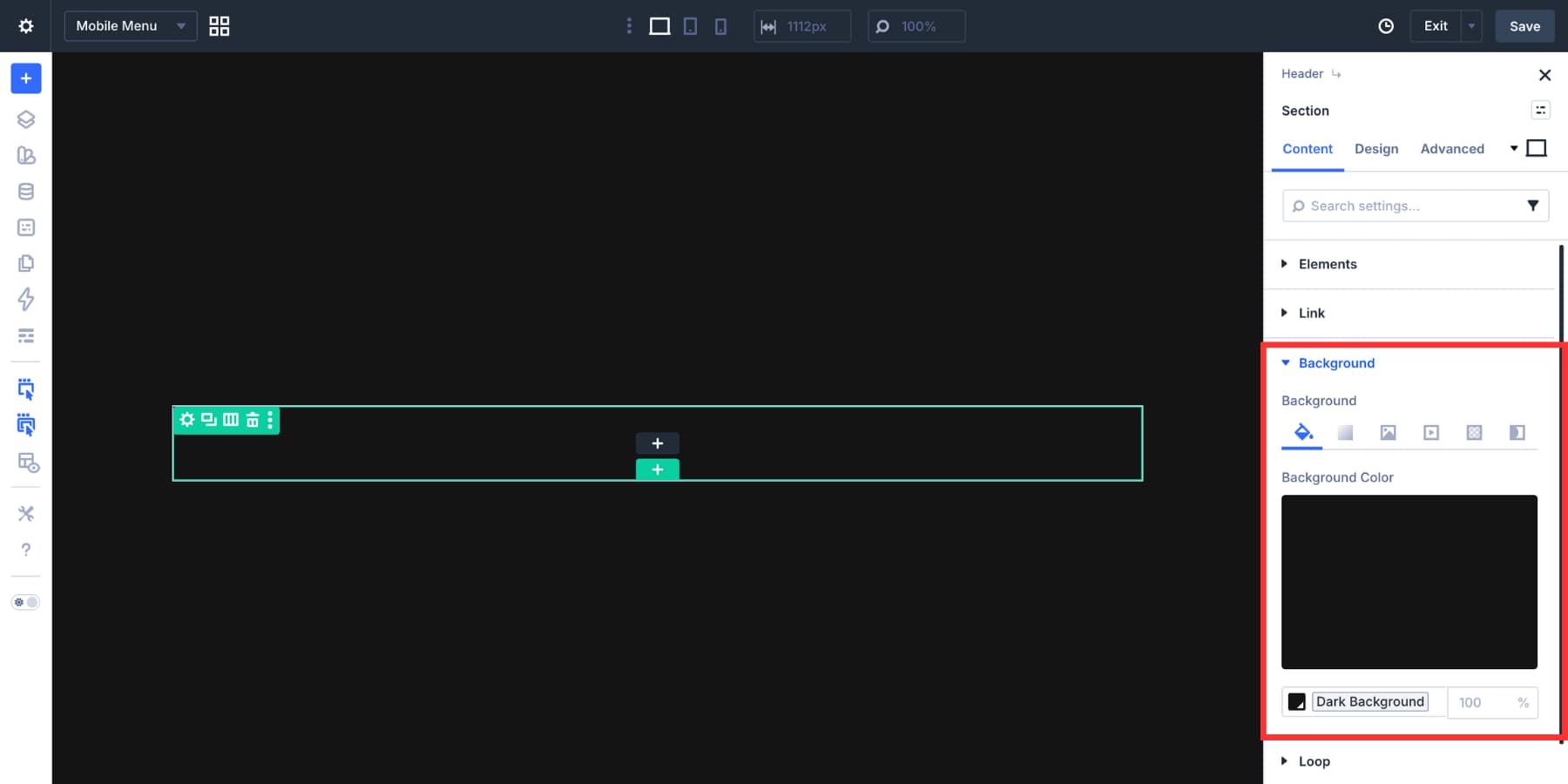Viewport: 1568px width, 784px height.
Task: Select the background video tab
Action: coord(1431,432)
